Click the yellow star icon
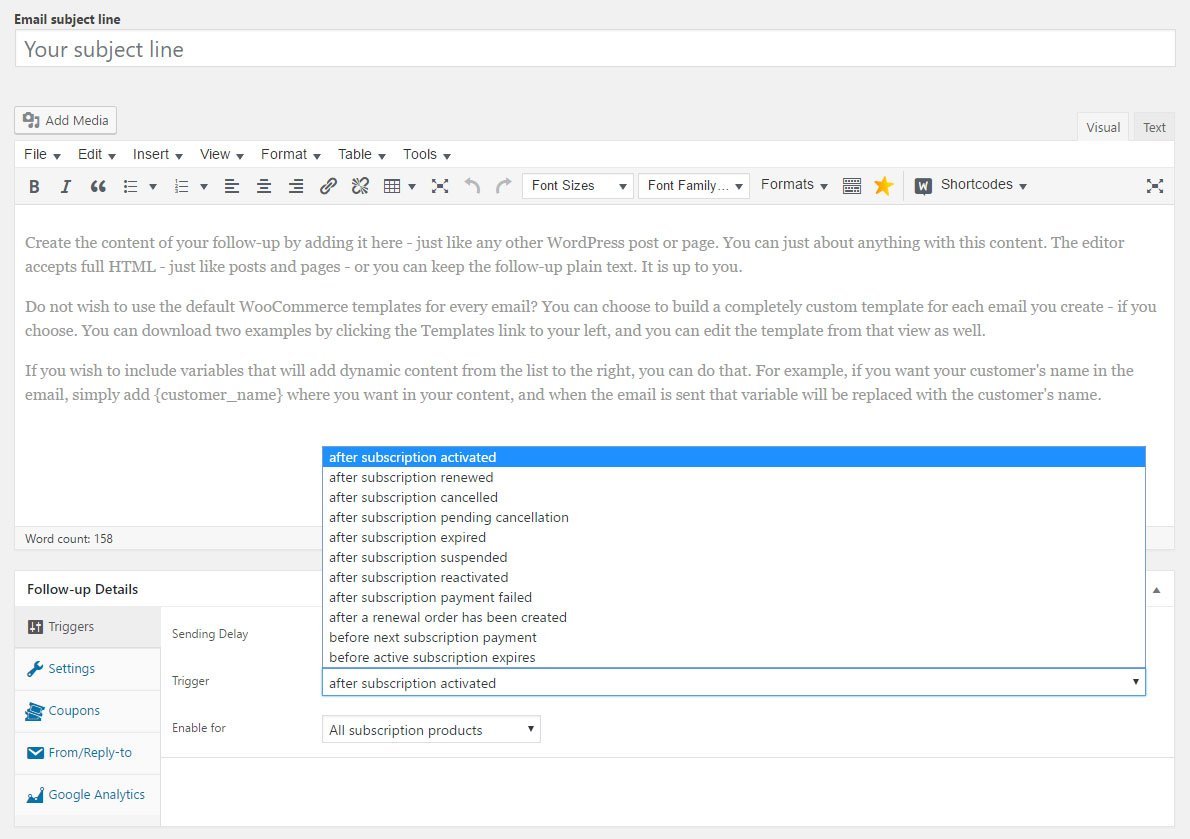1190x839 pixels. [x=883, y=186]
